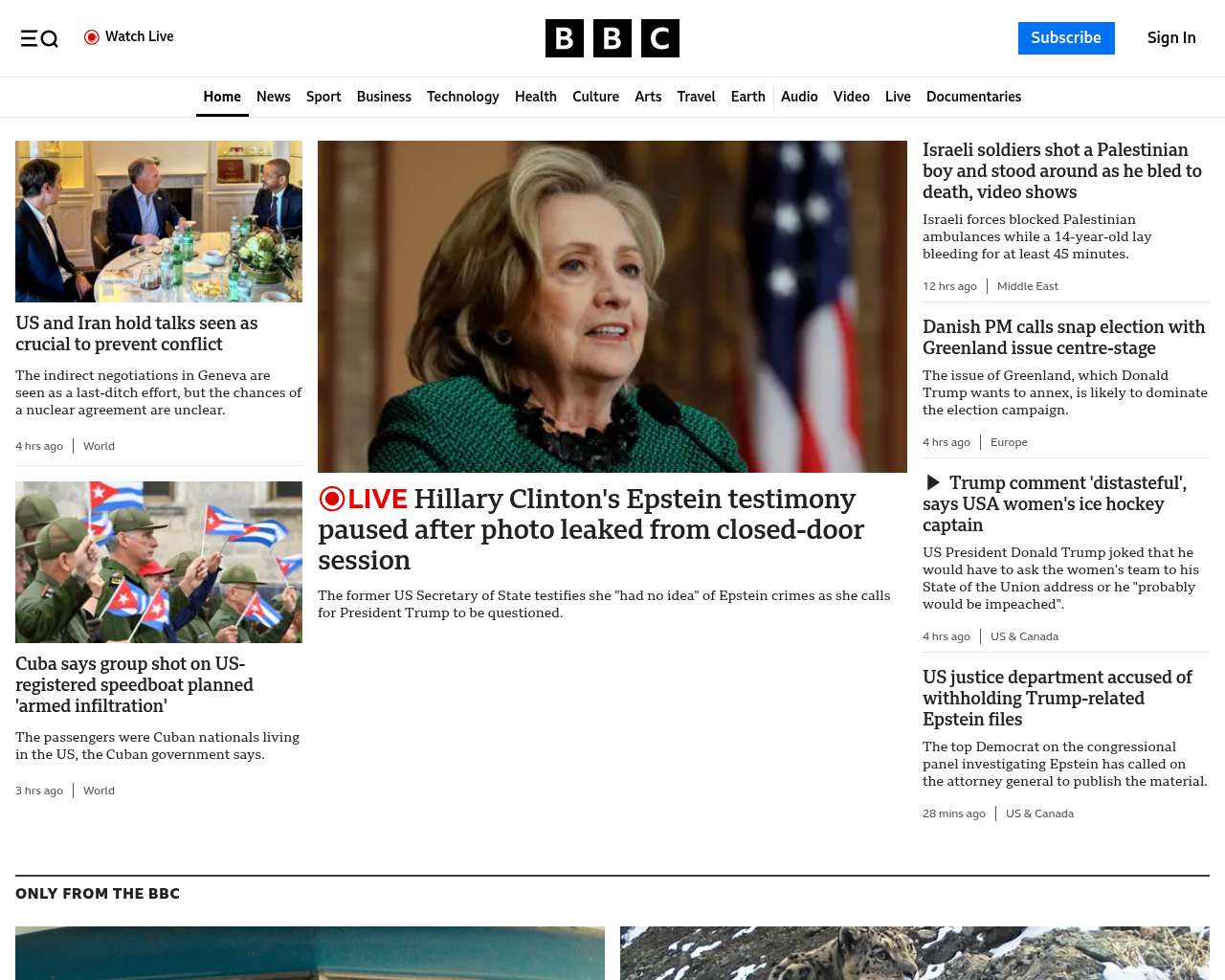Open the Earth section

pos(748,97)
